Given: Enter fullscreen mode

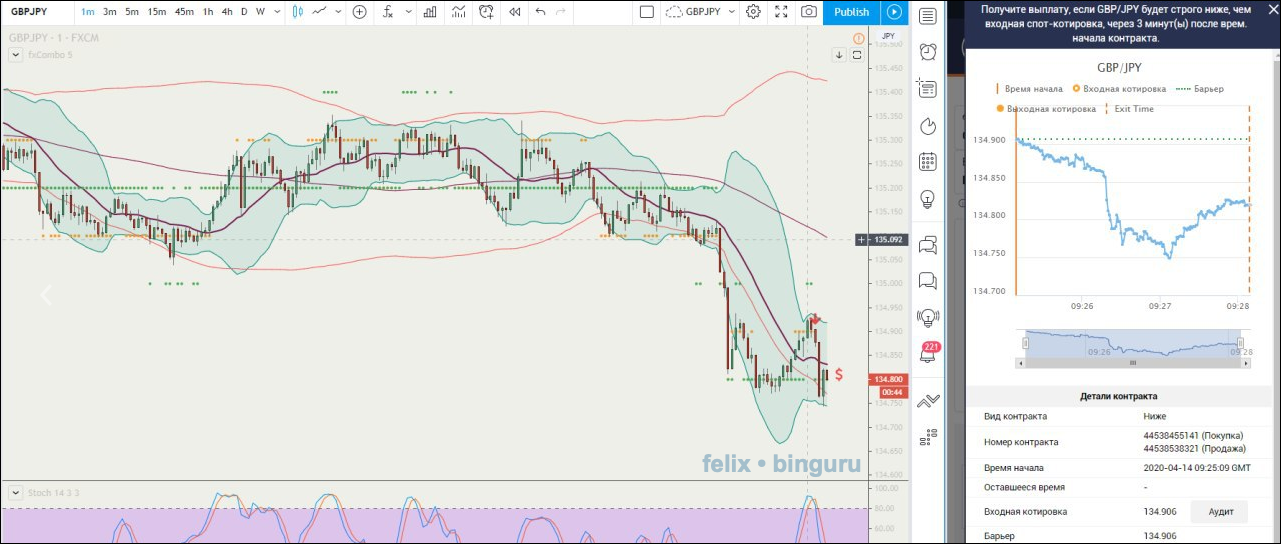Looking at the screenshot, I should coord(781,12).
